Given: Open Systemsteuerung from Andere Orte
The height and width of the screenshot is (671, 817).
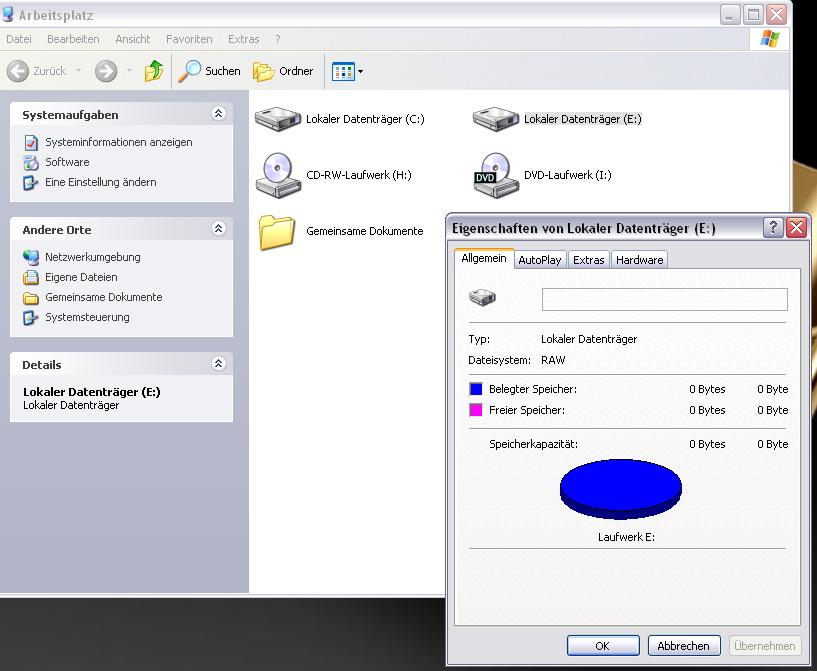Looking at the screenshot, I should coord(88,317).
